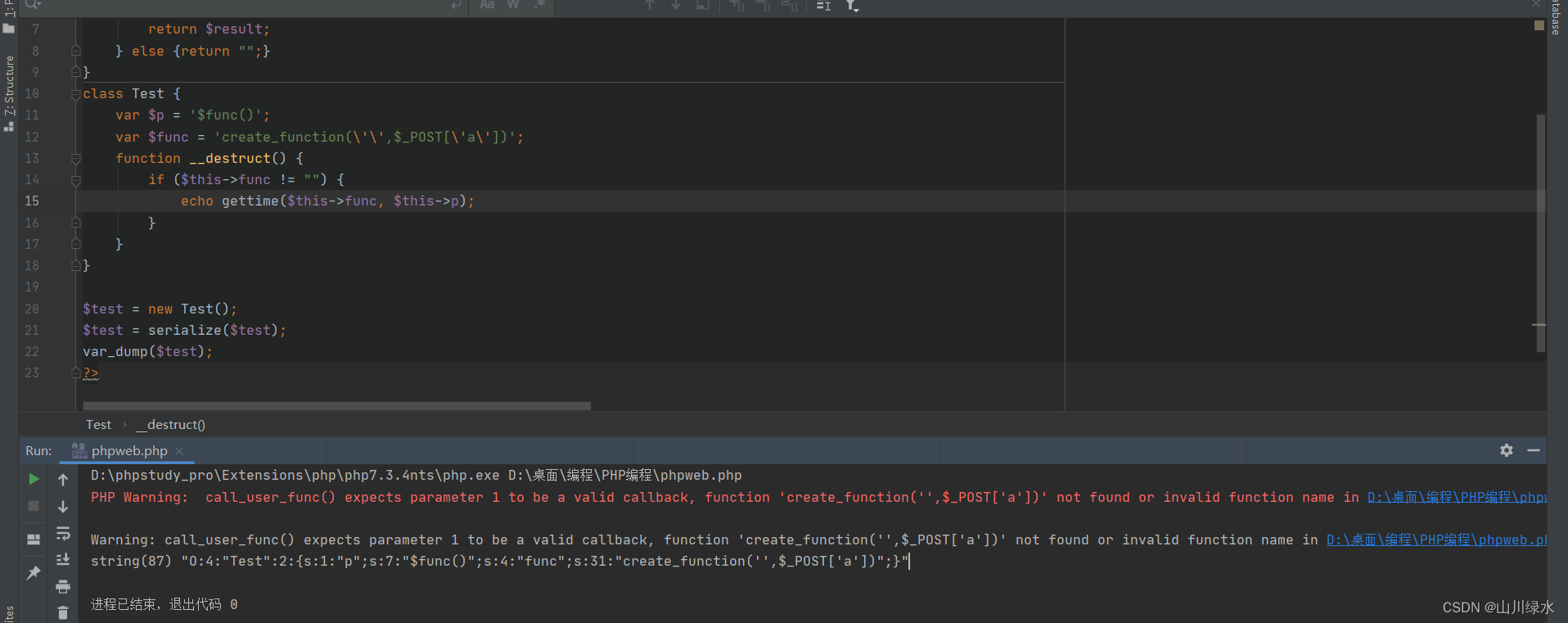Screen dimensions: 1568x623
Task: Toggle Match Case (Aa) in find bar
Action: pyautogui.click(x=487, y=5)
